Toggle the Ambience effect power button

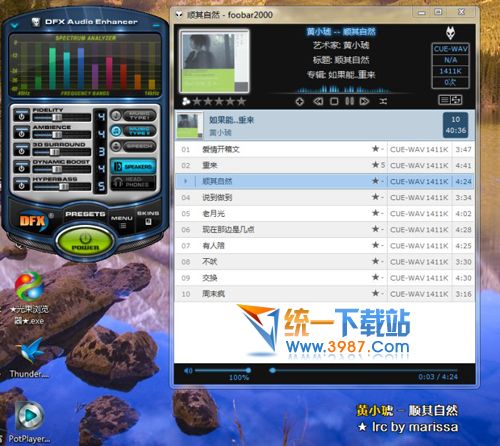(22, 133)
